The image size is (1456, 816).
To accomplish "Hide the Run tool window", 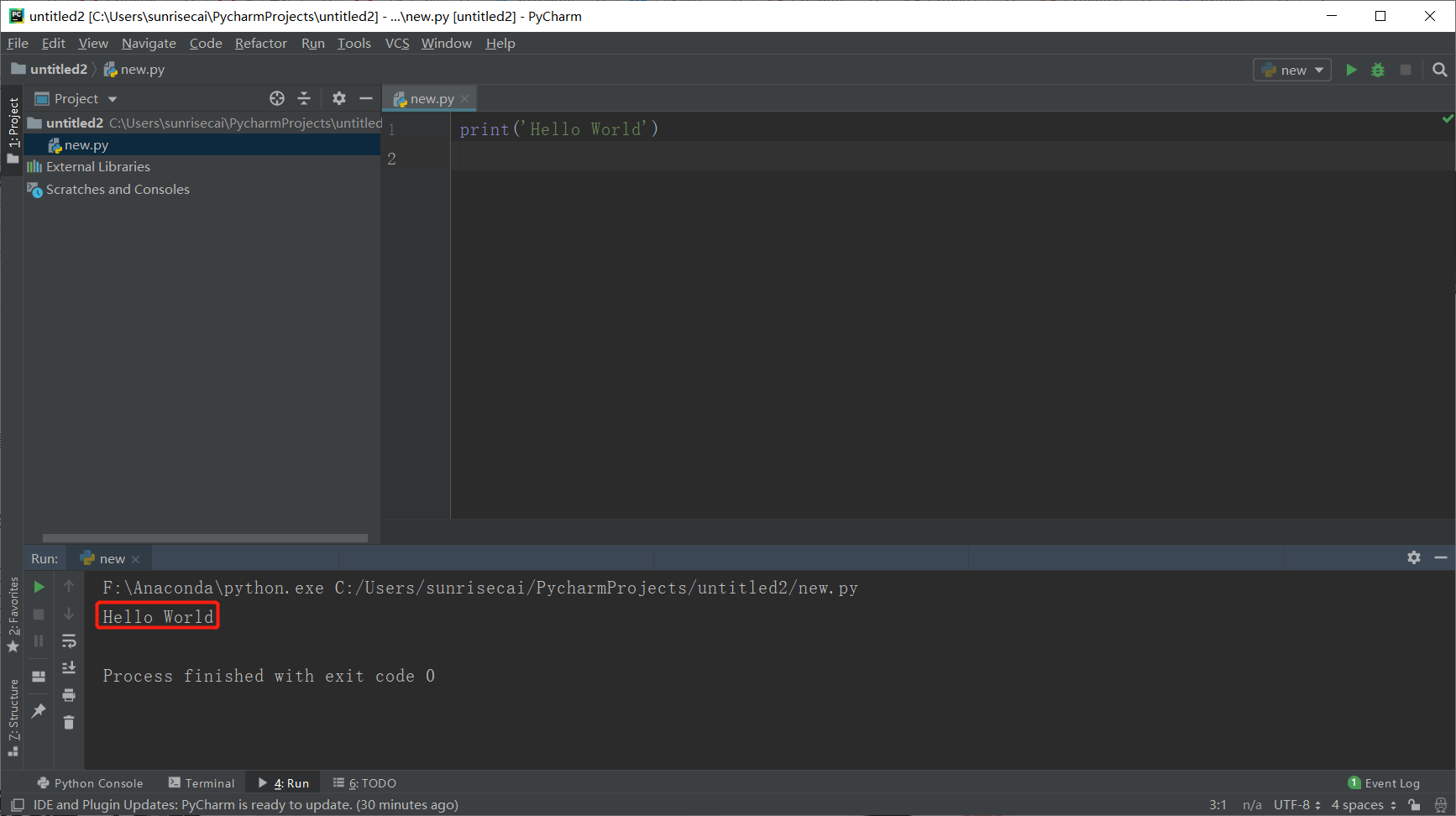I will pos(1441,557).
